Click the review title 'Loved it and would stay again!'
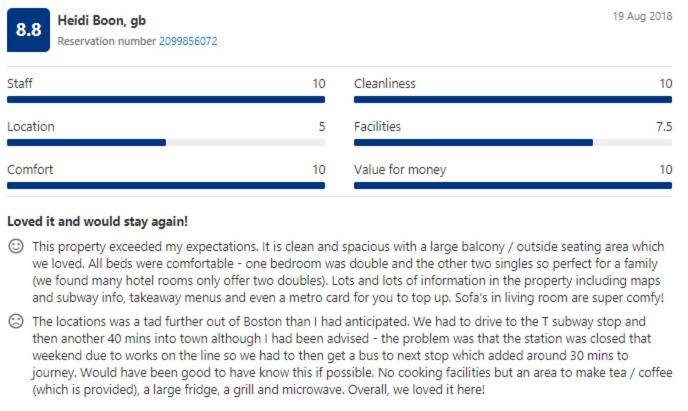This screenshot has height=411, width=688. 97,220
